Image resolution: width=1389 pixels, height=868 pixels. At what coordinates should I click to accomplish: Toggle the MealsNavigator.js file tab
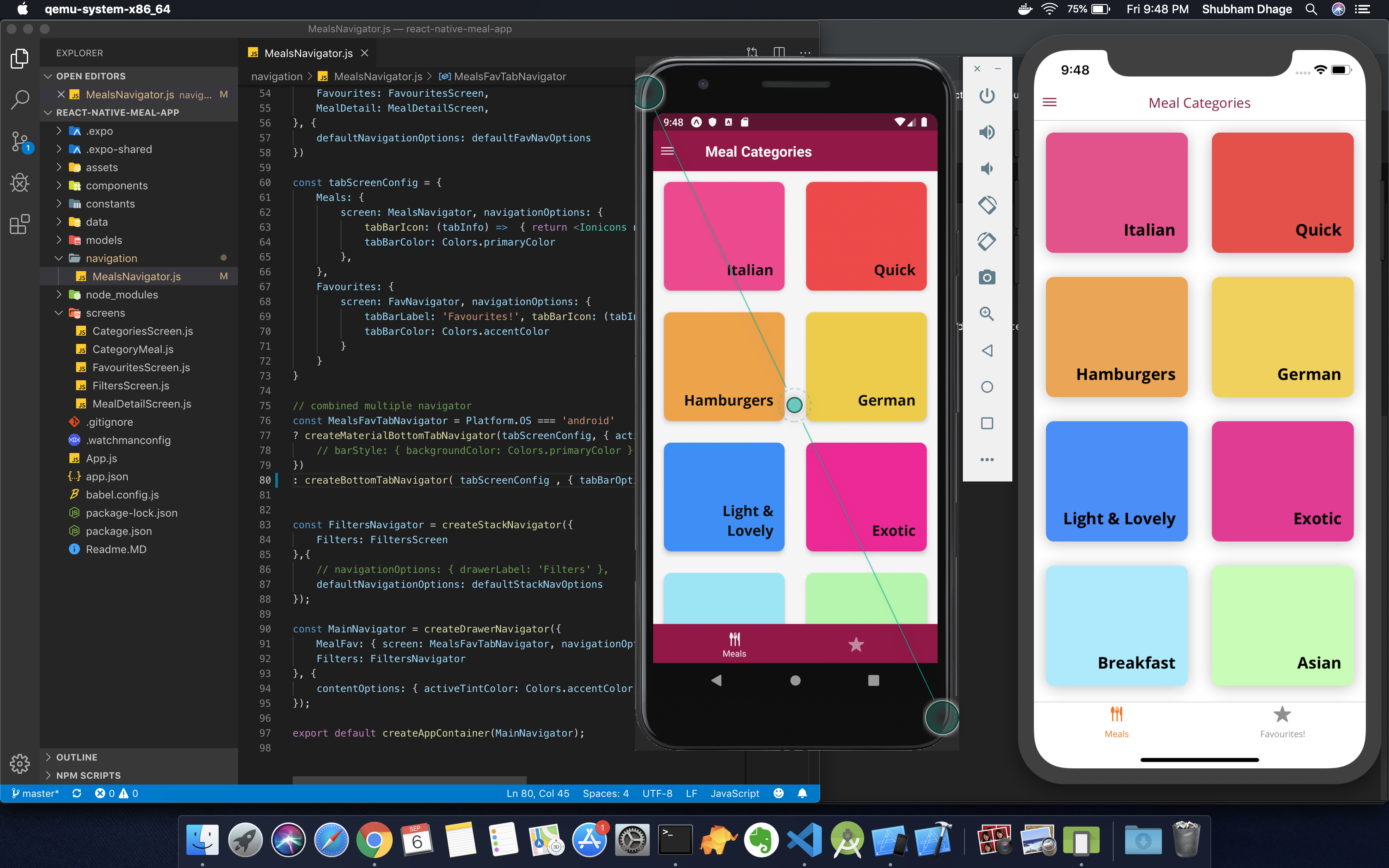(x=305, y=52)
